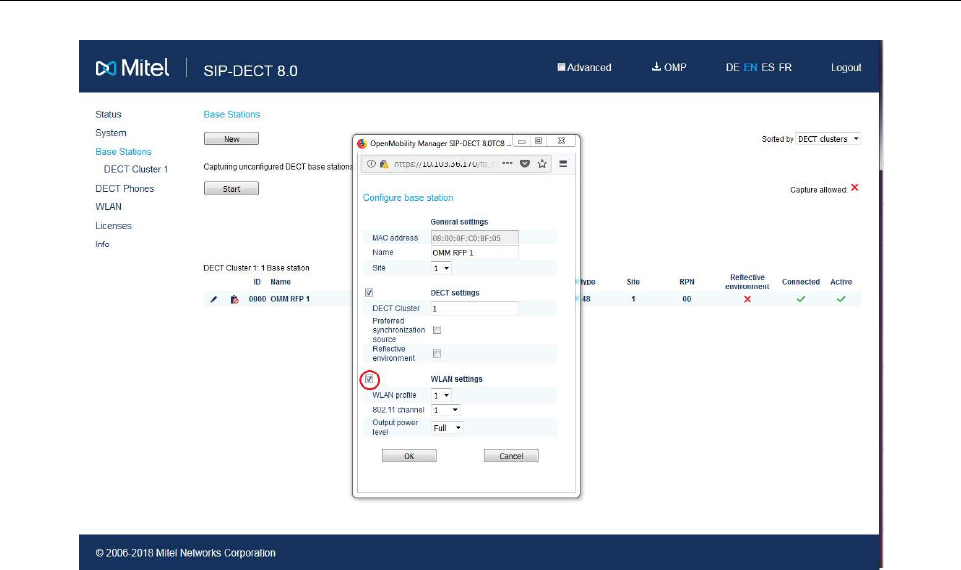The width and height of the screenshot is (961, 570).
Task: Click the Capture allowed red X indicator
Action: (x=854, y=188)
